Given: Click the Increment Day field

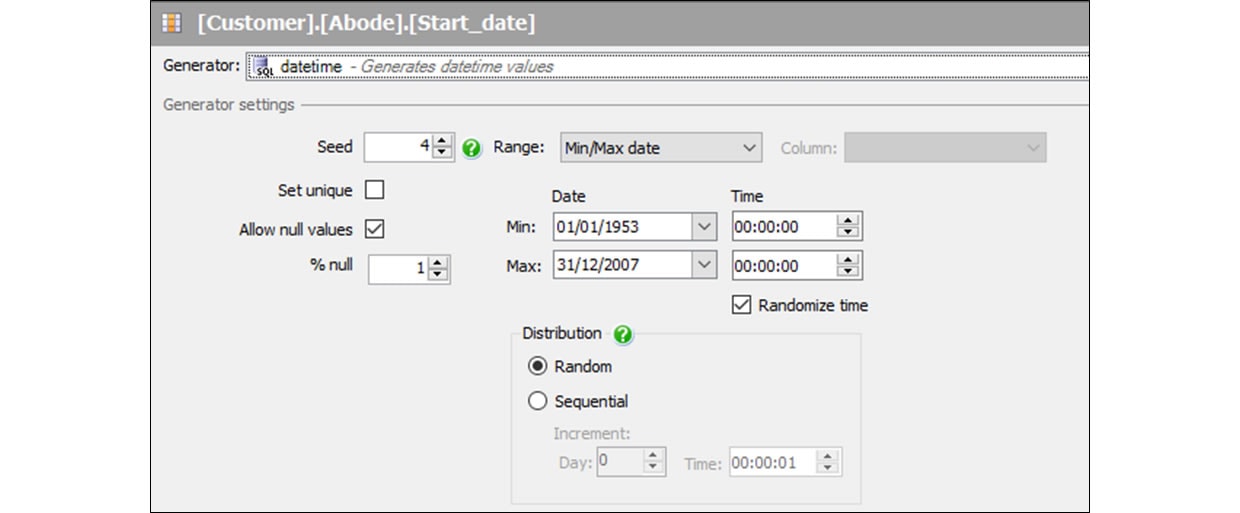Looking at the screenshot, I should pos(620,462).
